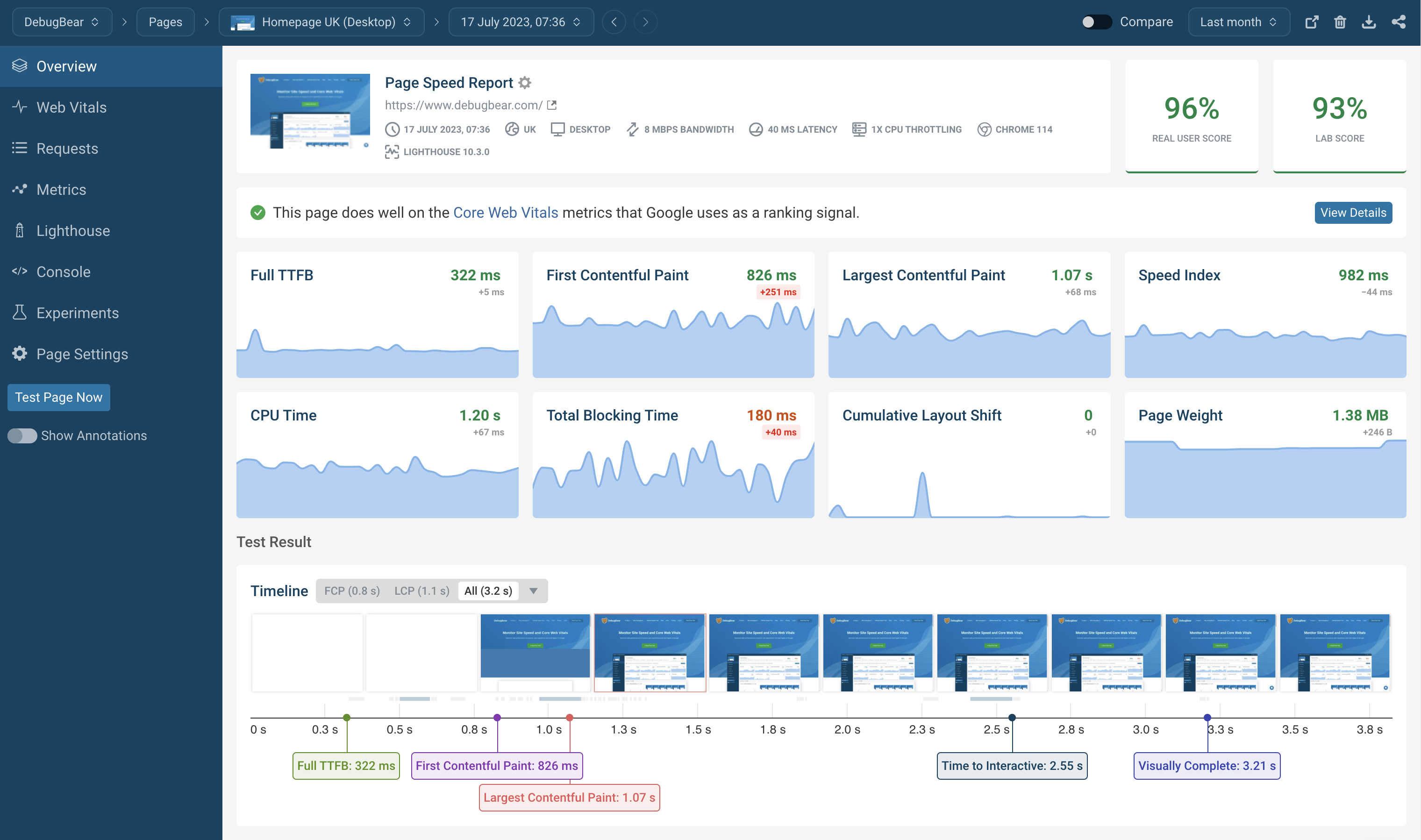The height and width of the screenshot is (840, 1421).
Task: Click the delete test icon in the top bar
Action: click(1341, 21)
